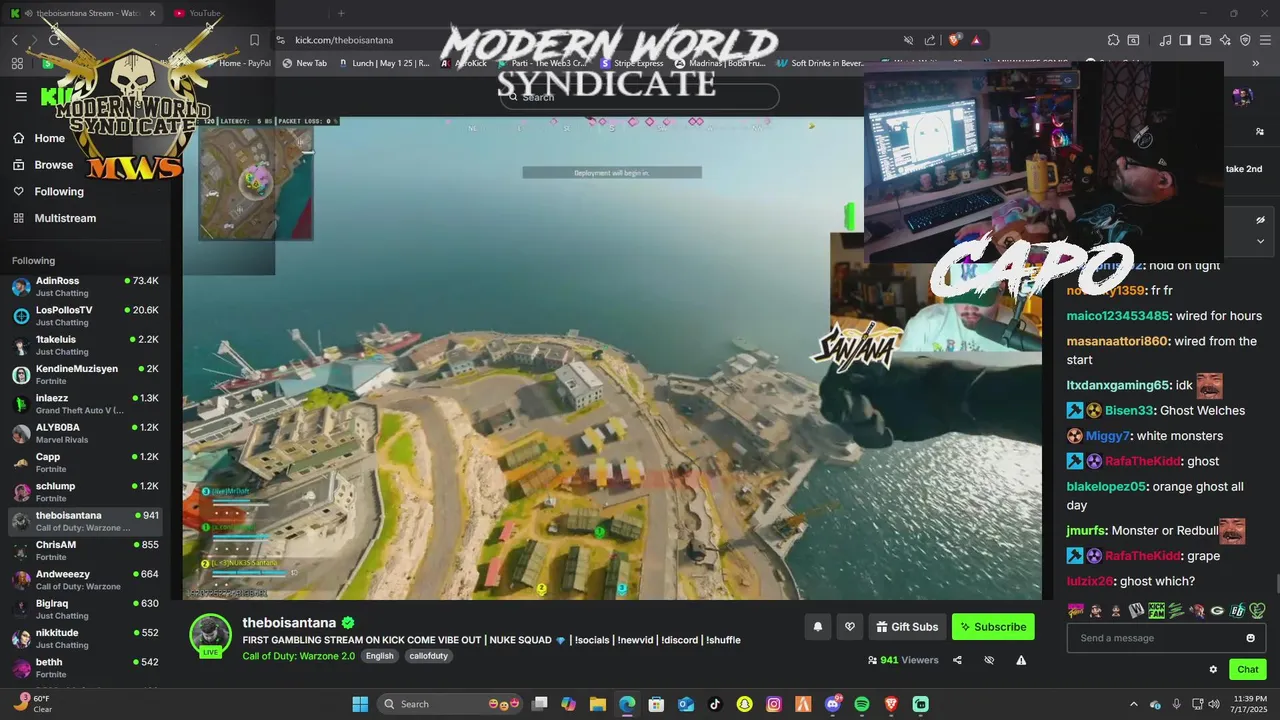Show hidden system tray icons chevron
Screen dimensions: 1280x720
click(x=1133, y=704)
